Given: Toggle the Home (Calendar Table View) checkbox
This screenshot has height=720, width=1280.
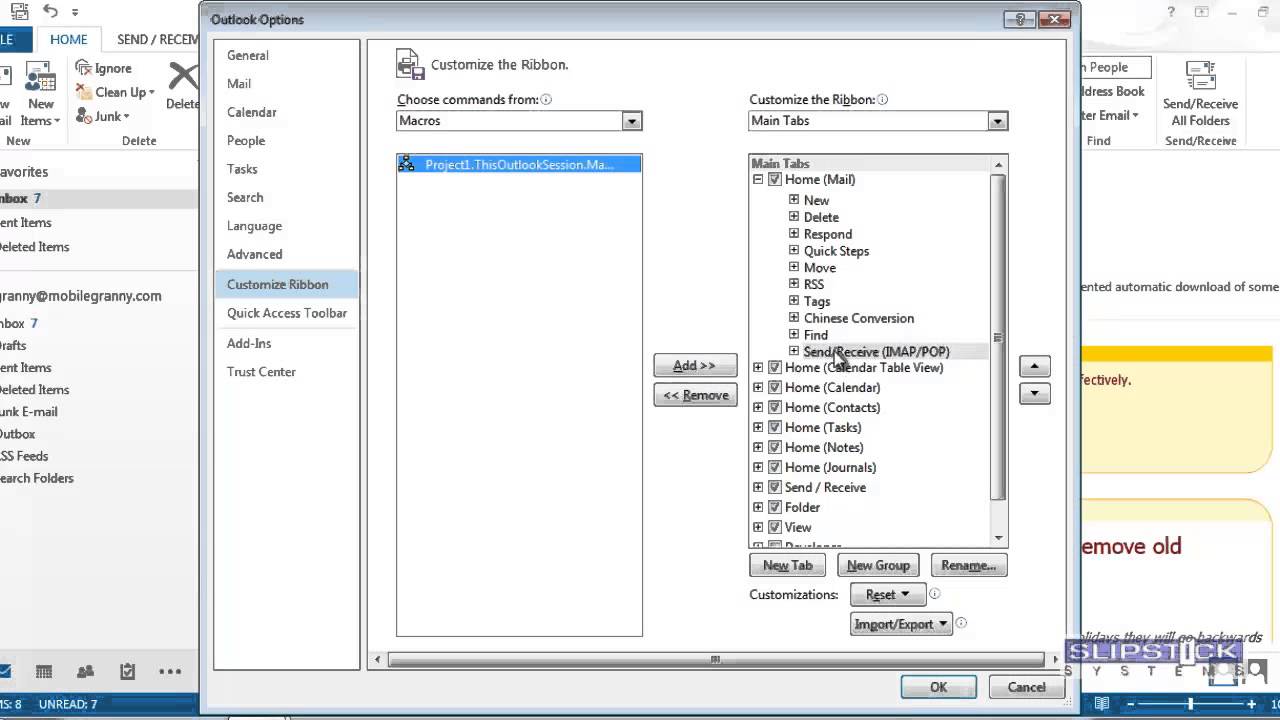Looking at the screenshot, I should (774, 368).
